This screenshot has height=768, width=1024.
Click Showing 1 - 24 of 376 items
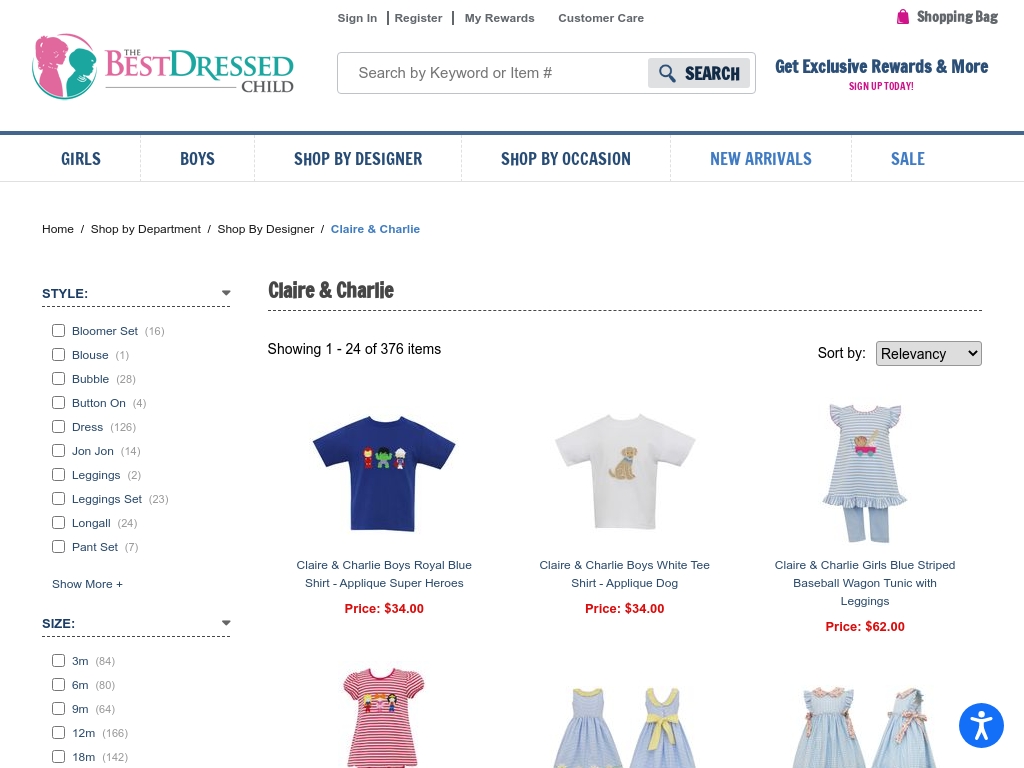(x=354, y=349)
